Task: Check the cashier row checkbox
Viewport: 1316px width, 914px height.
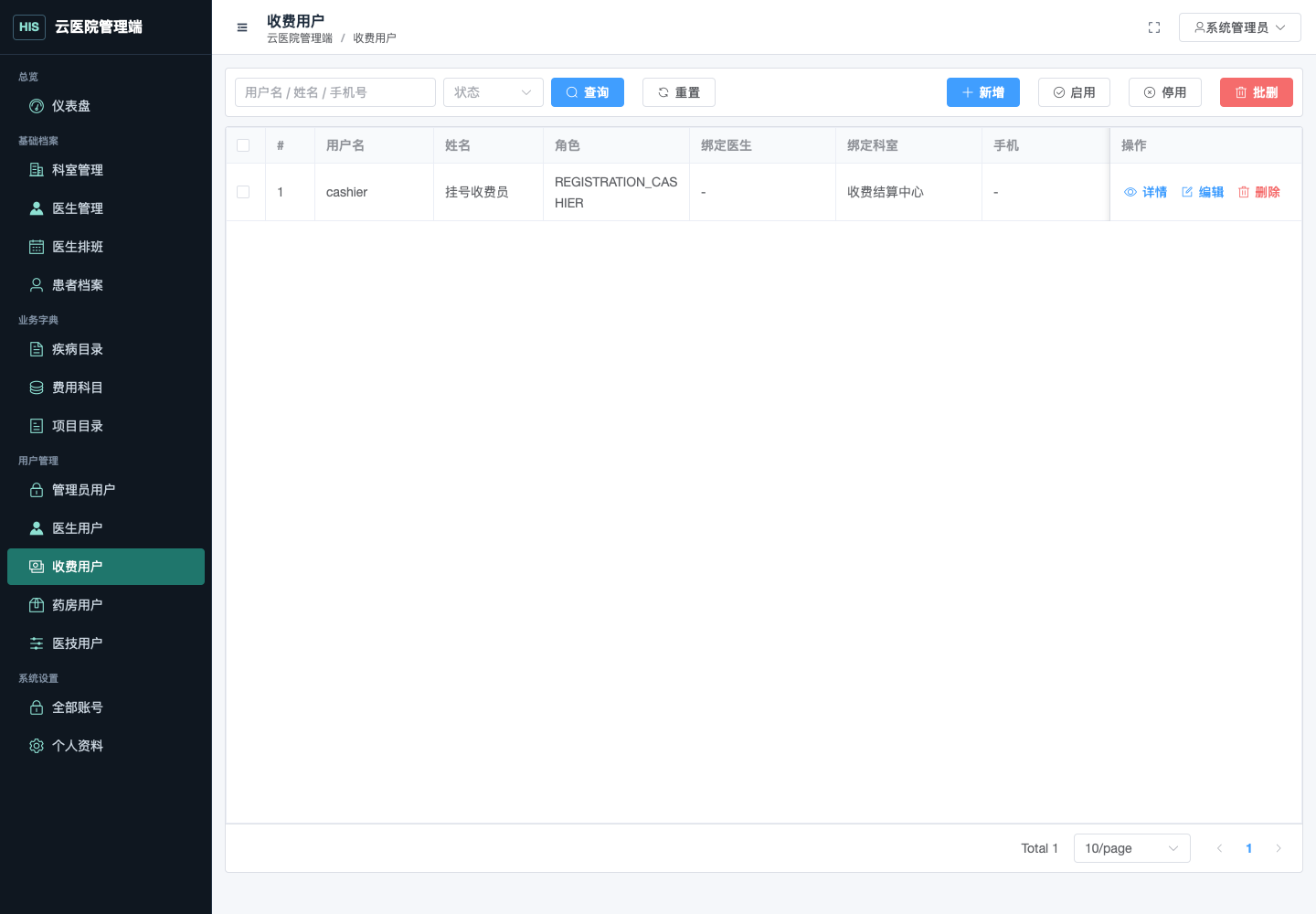Action: [243, 192]
